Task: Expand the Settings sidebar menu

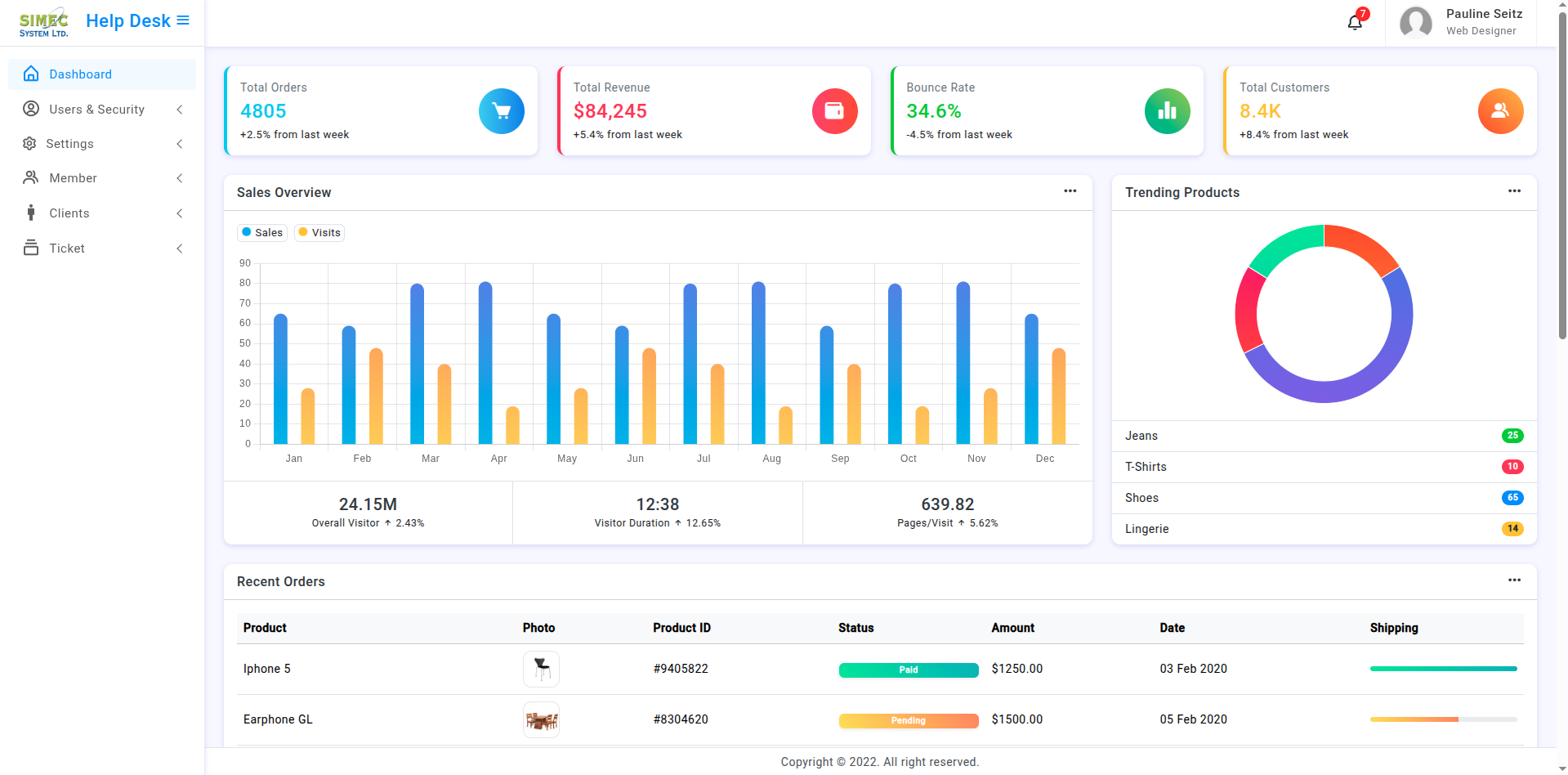Action: [x=102, y=144]
